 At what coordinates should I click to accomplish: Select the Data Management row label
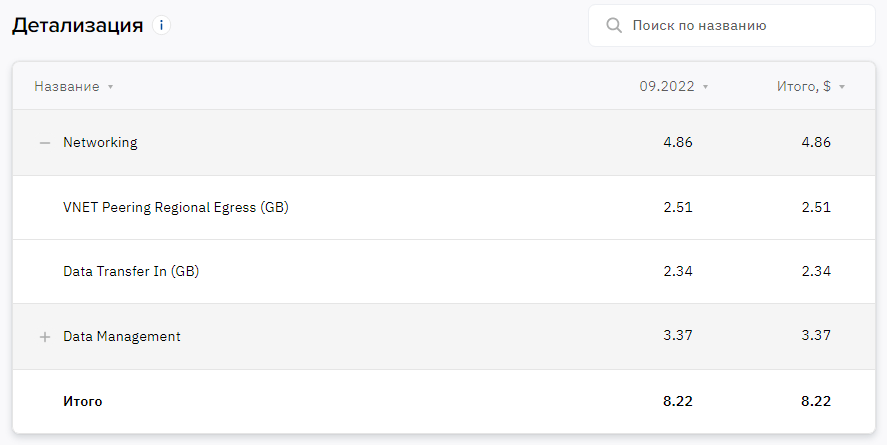click(122, 336)
